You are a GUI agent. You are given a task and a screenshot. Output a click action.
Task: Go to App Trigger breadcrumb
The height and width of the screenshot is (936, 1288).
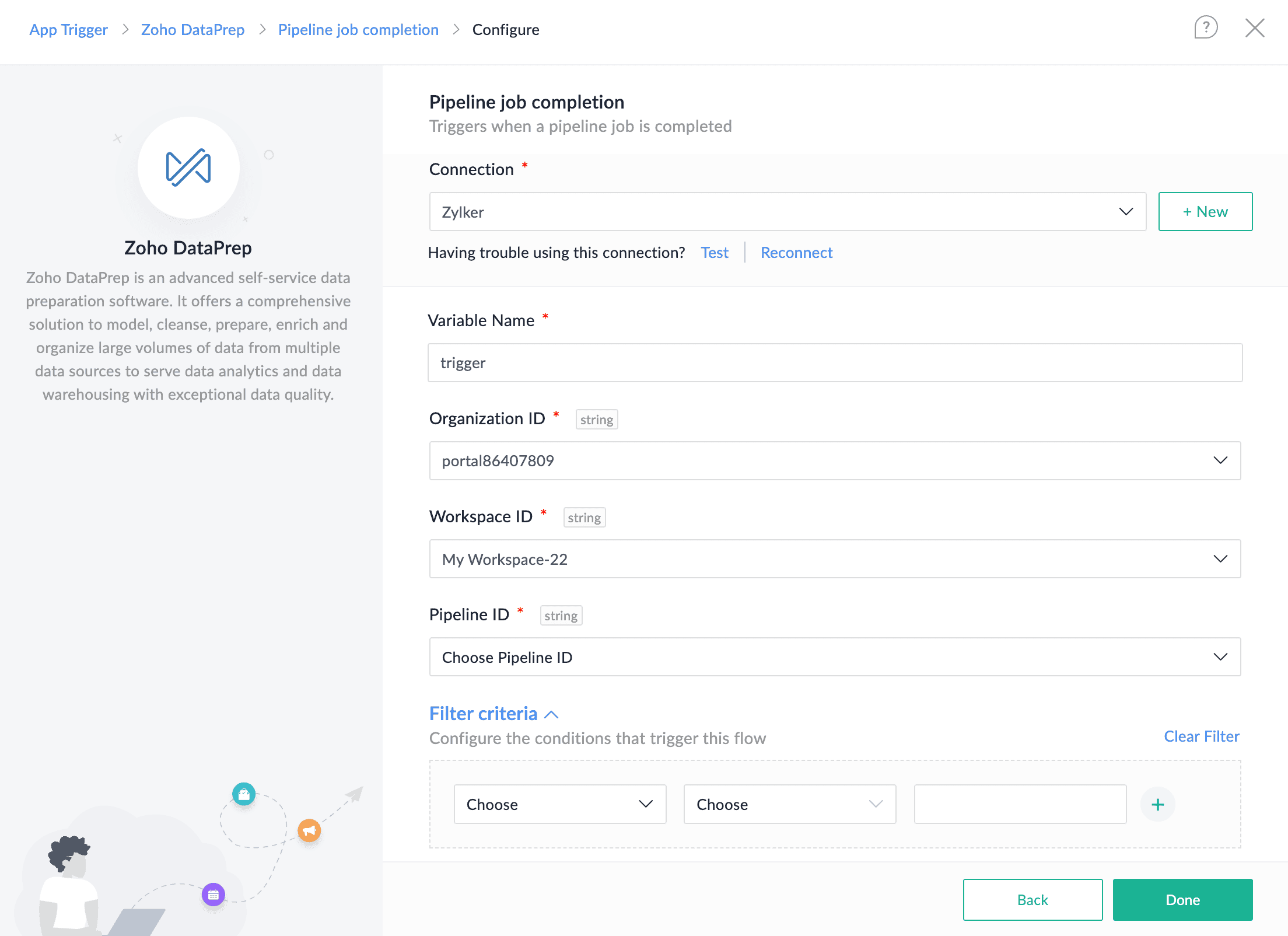coord(68,30)
